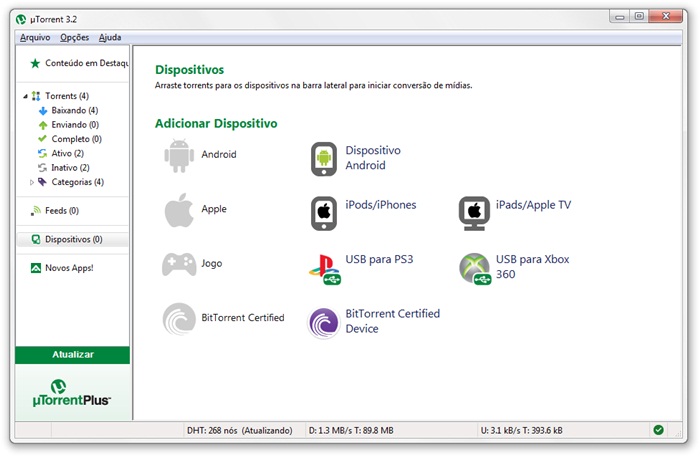Click the blue down arrow icon next to Baixando
This screenshot has height=457, width=700.
click(x=43, y=111)
